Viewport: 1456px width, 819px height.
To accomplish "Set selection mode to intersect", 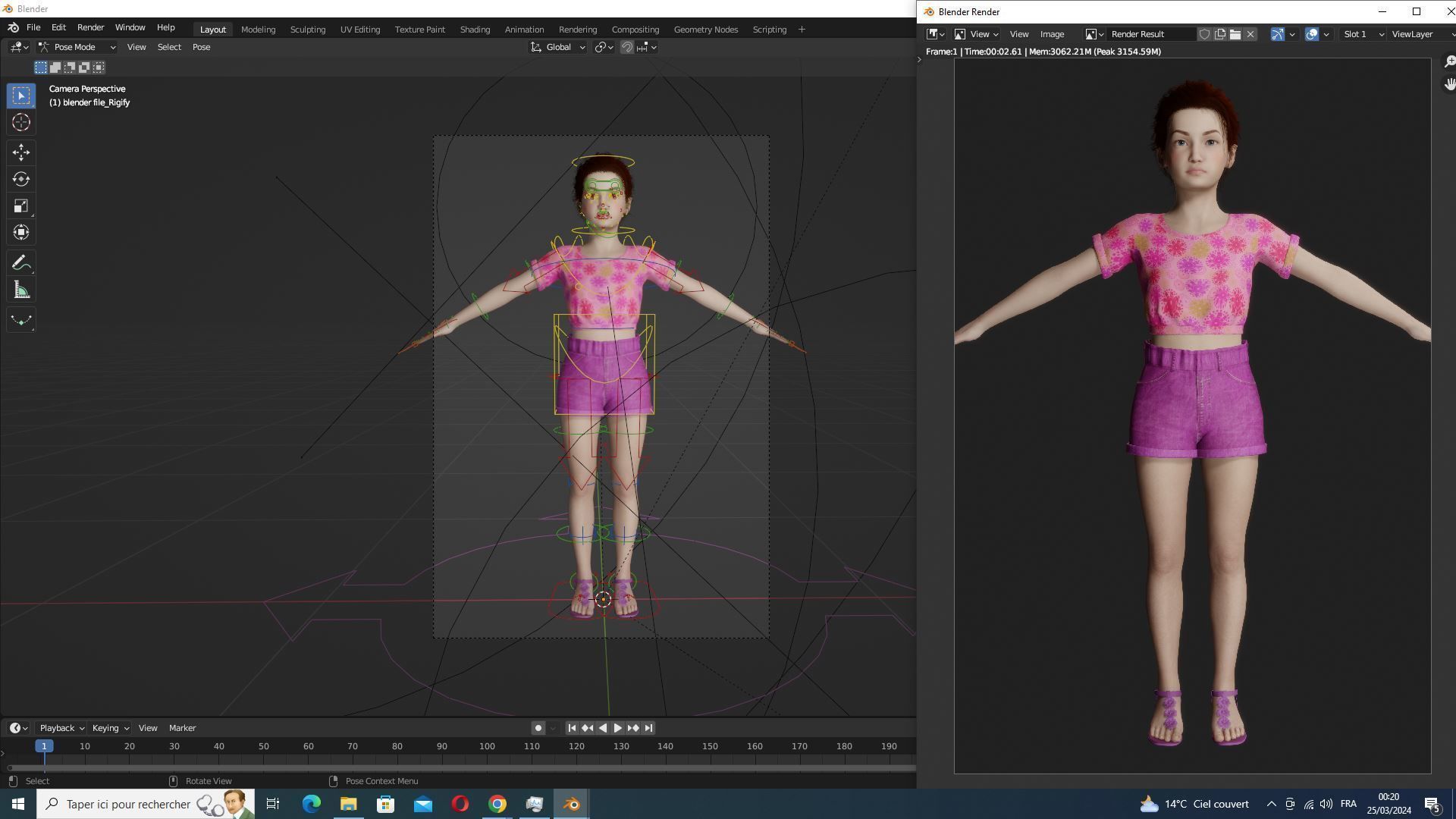I will coord(99,67).
